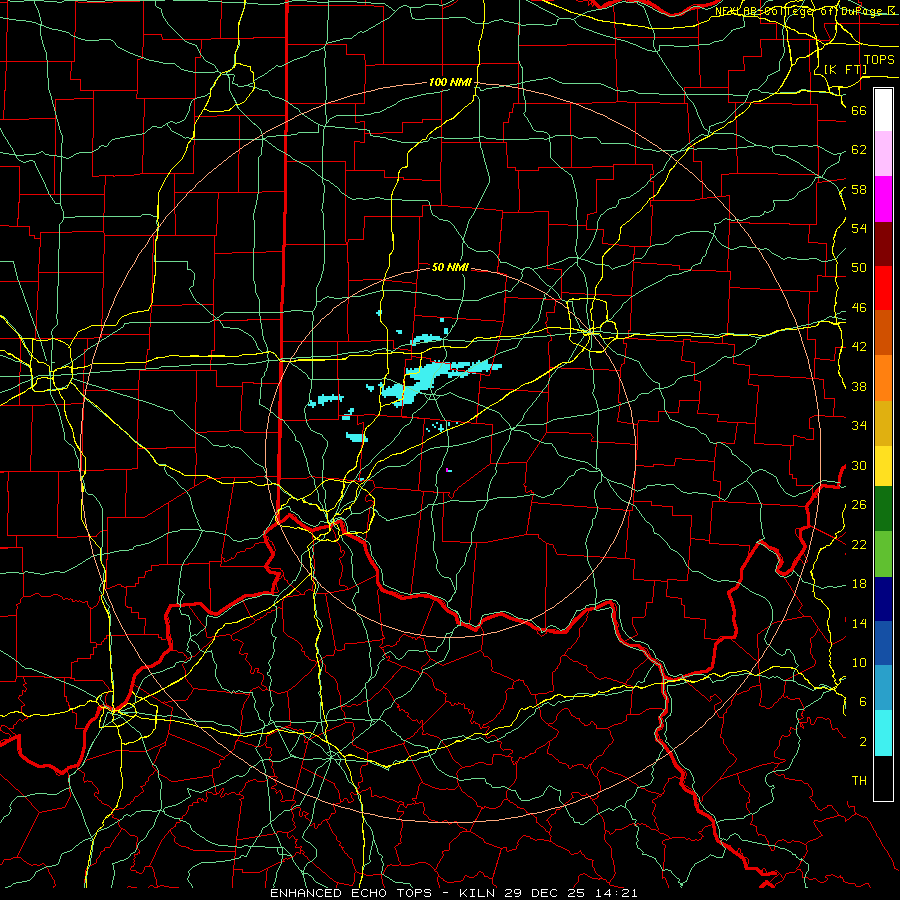This screenshot has width=900, height=900.
Task: Click the legend value '62'
Action: [x=859, y=150]
